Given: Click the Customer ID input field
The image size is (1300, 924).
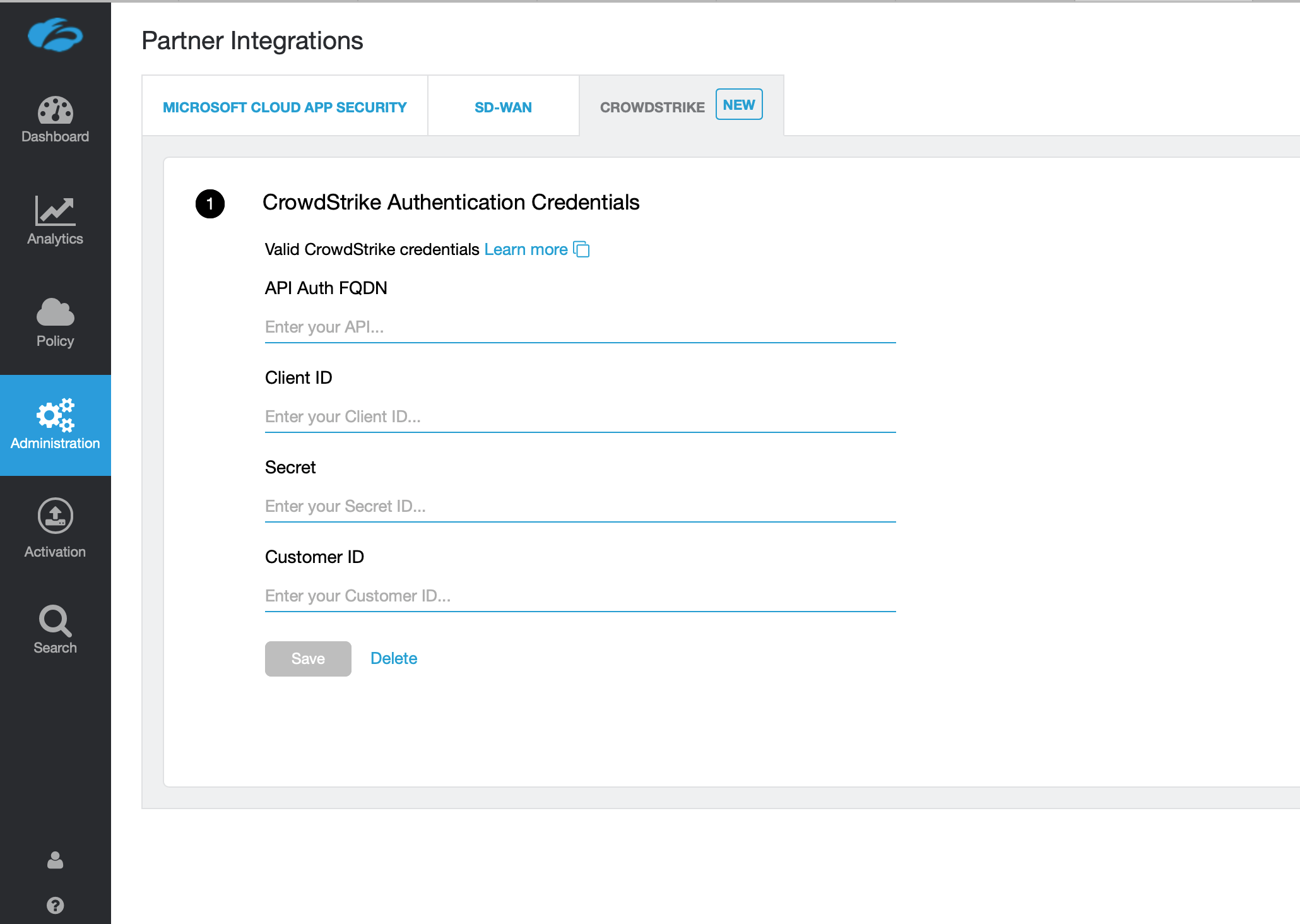Looking at the screenshot, I should [580, 596].
